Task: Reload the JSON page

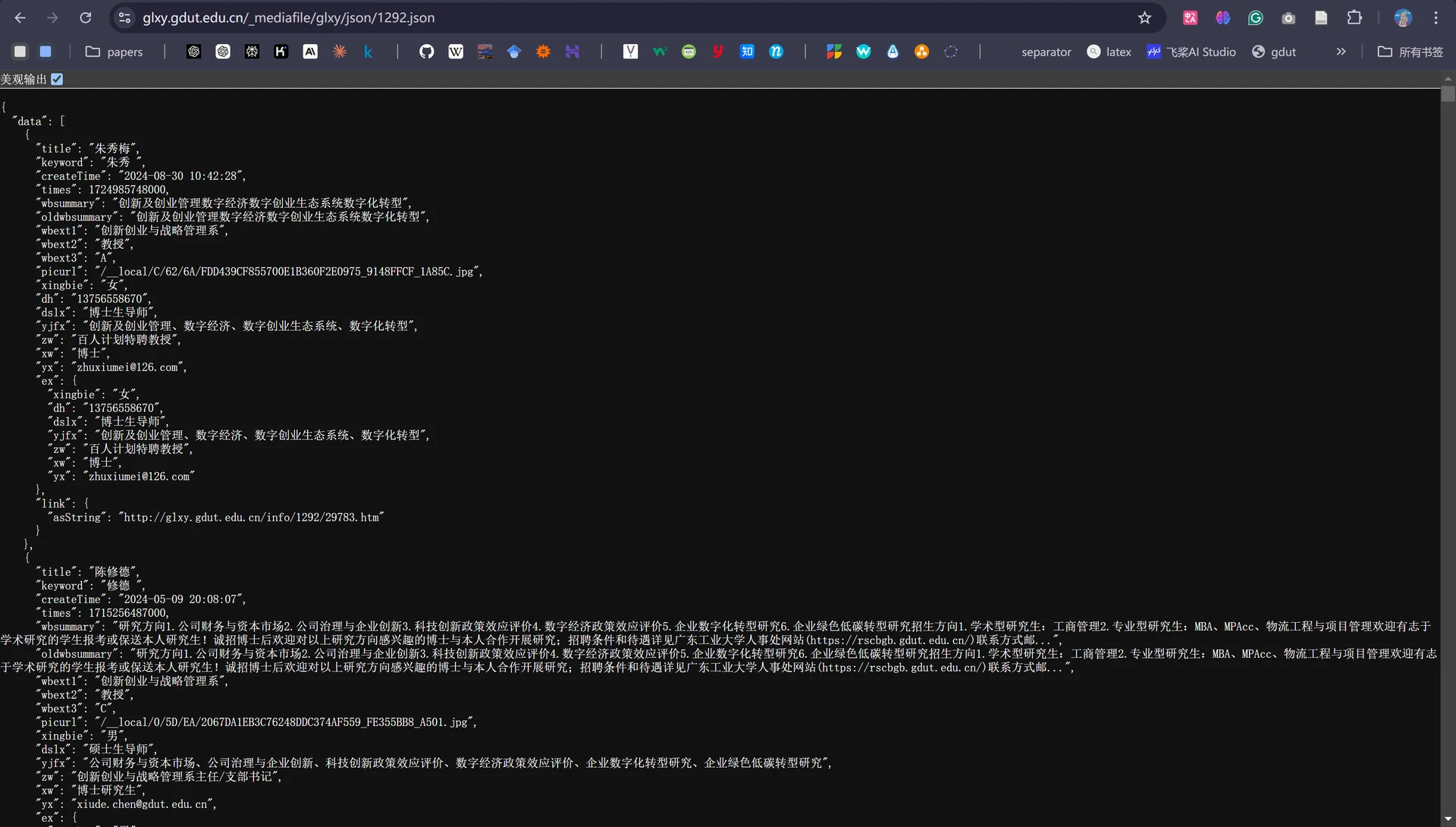Action: click(x=86, y=17)
